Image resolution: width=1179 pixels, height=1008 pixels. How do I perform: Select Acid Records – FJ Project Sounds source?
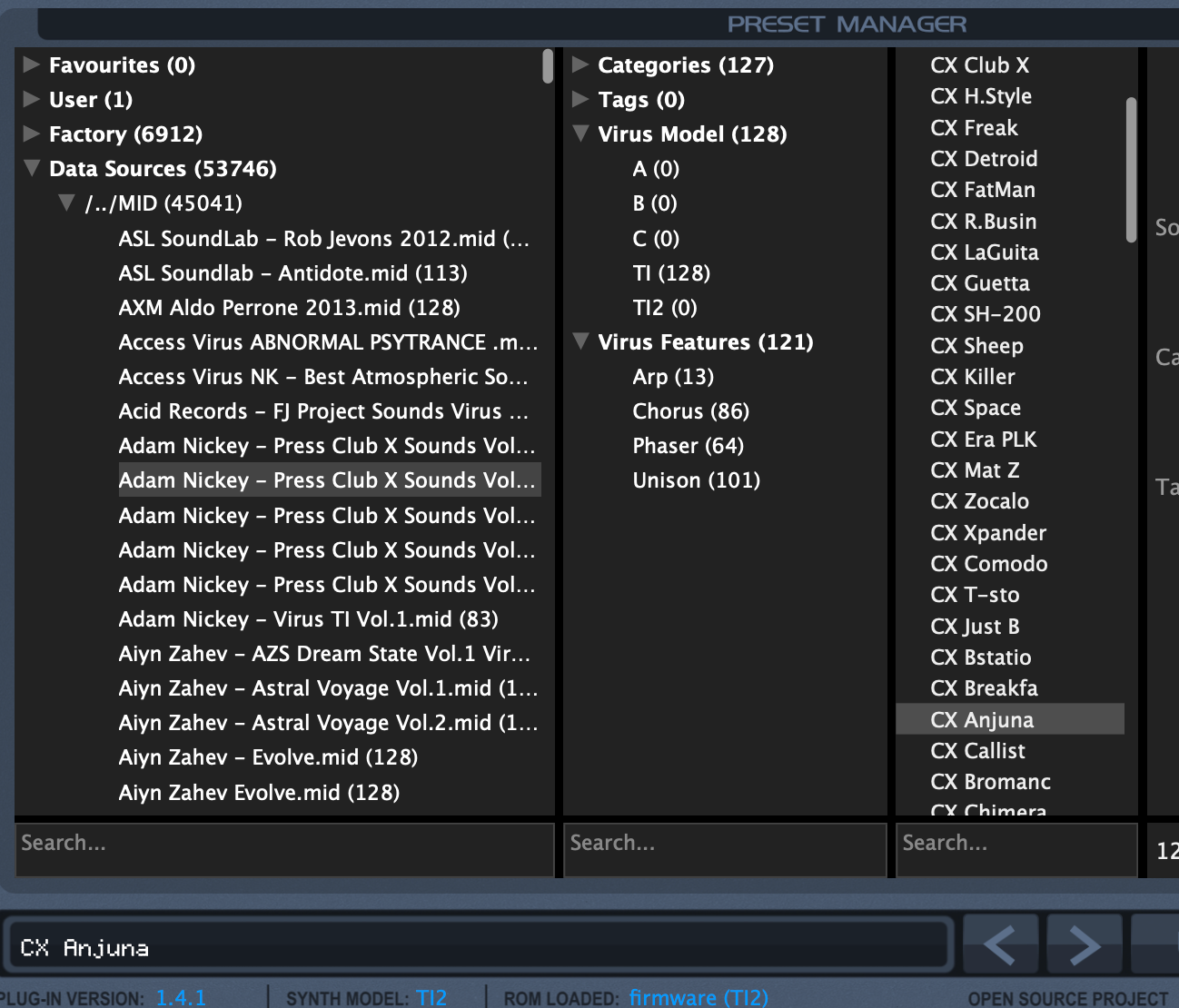click(323, 410)
